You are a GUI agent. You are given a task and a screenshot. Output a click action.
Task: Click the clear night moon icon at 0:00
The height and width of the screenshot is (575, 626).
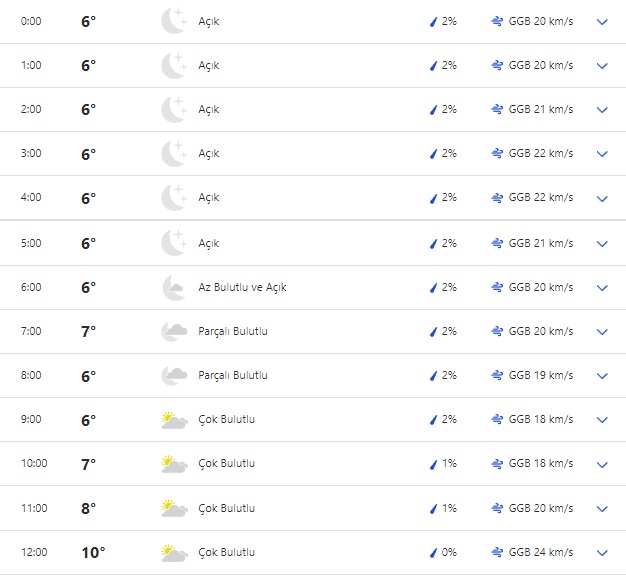pos(174,21)
